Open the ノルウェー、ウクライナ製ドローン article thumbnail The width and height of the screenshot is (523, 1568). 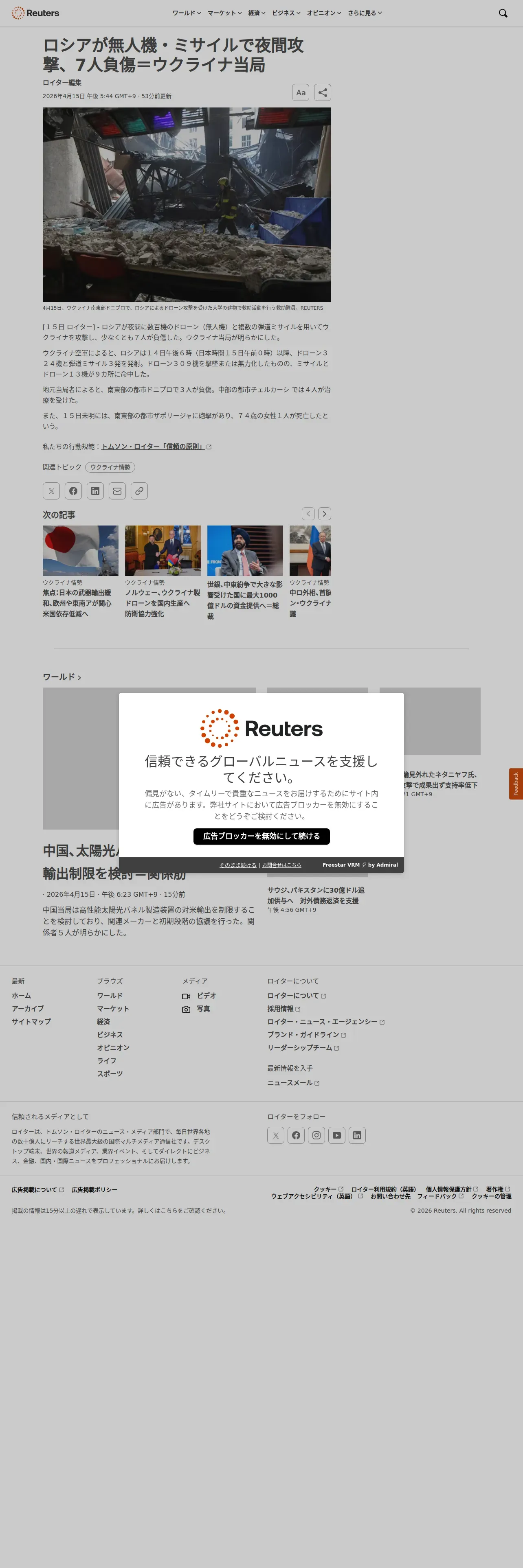(x=163, y=550)
